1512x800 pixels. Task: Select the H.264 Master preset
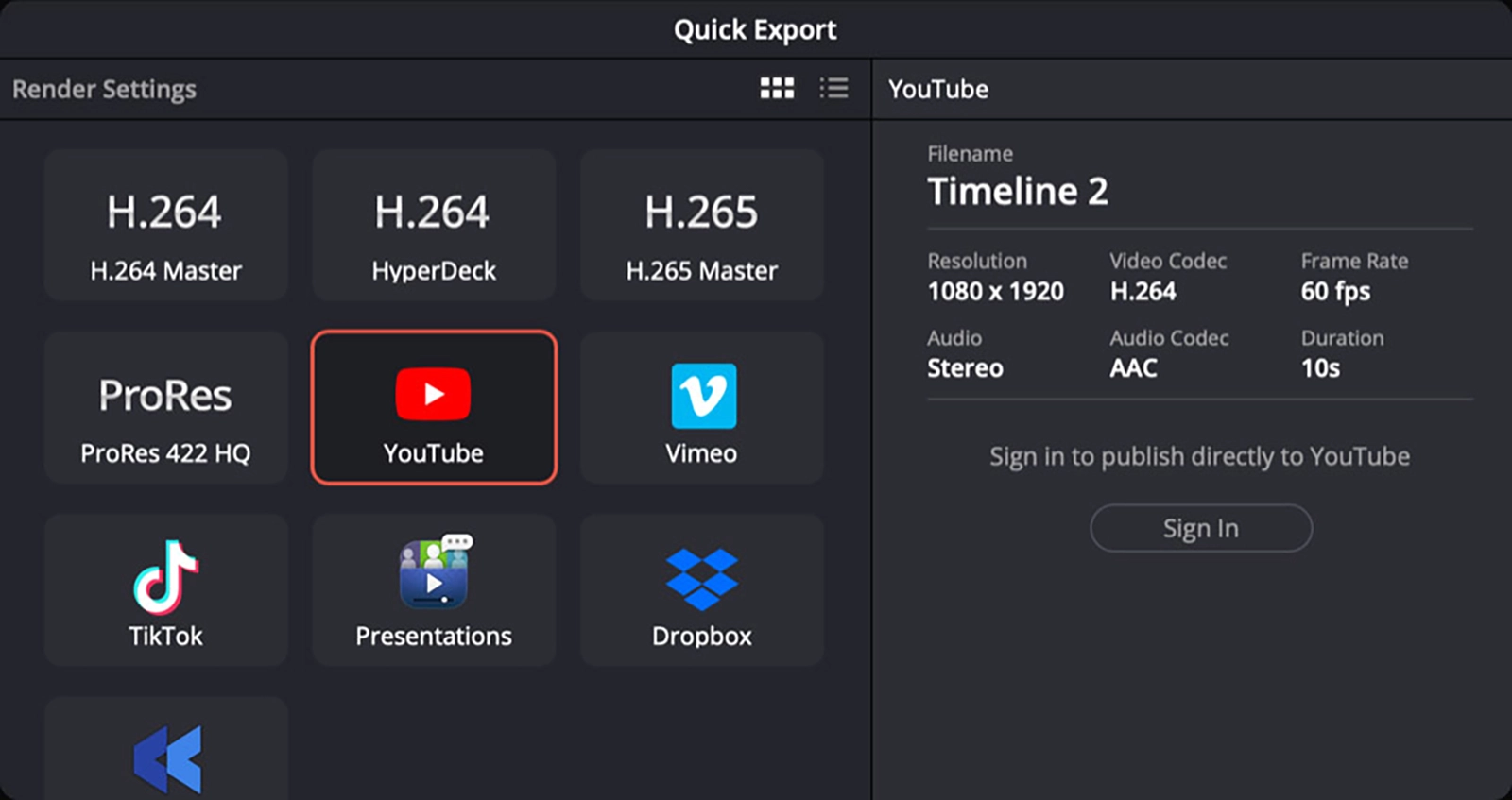click(166, 226)
